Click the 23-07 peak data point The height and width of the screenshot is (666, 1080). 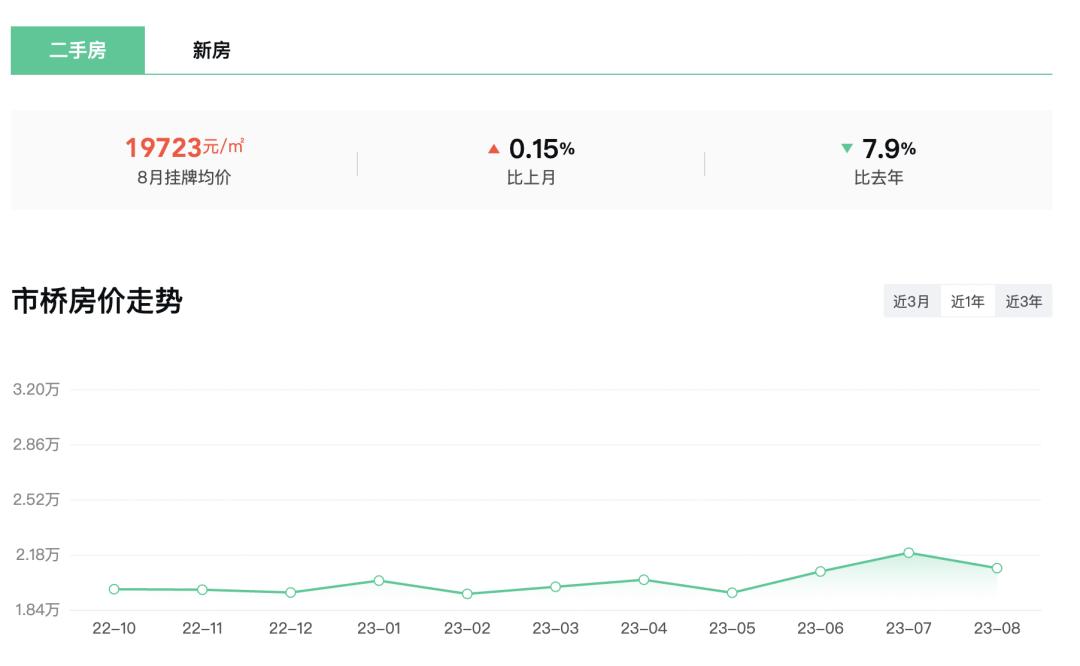[909, 552]
